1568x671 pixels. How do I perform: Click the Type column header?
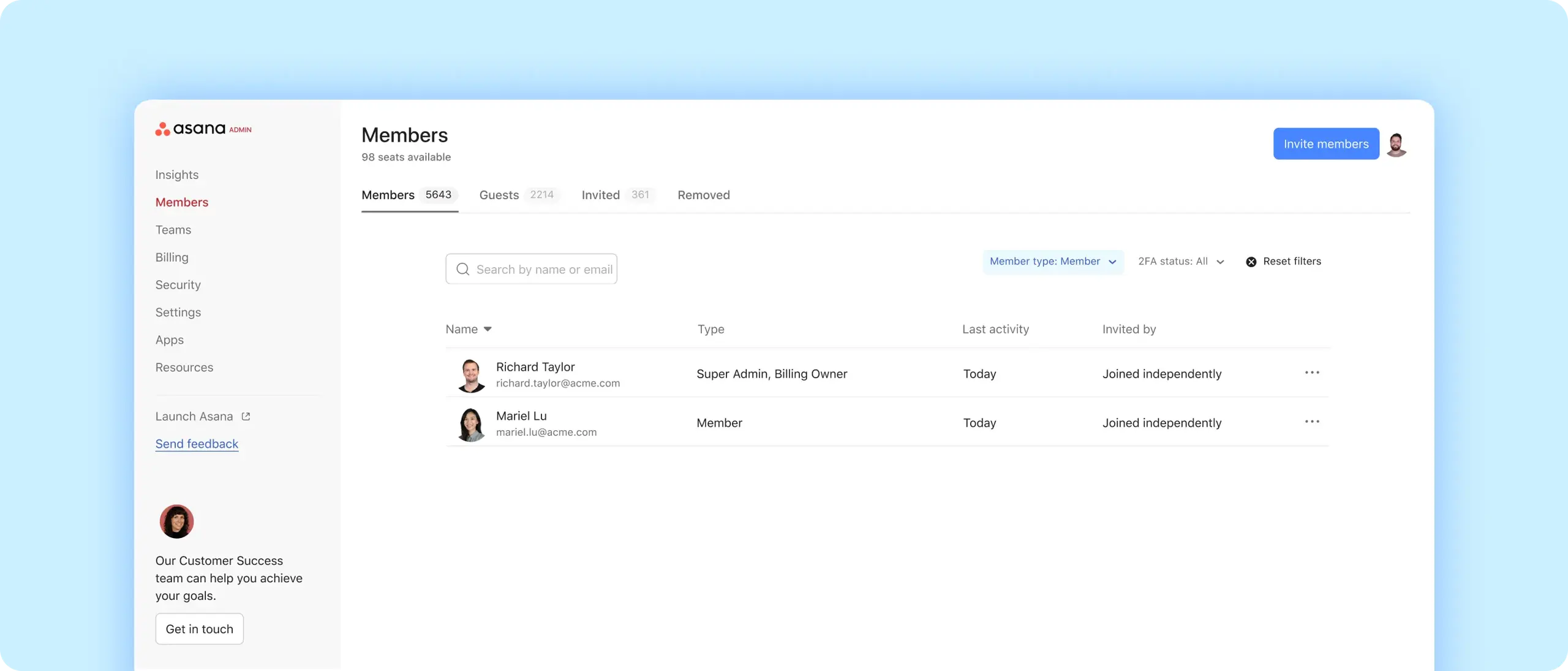pos(710,329)
